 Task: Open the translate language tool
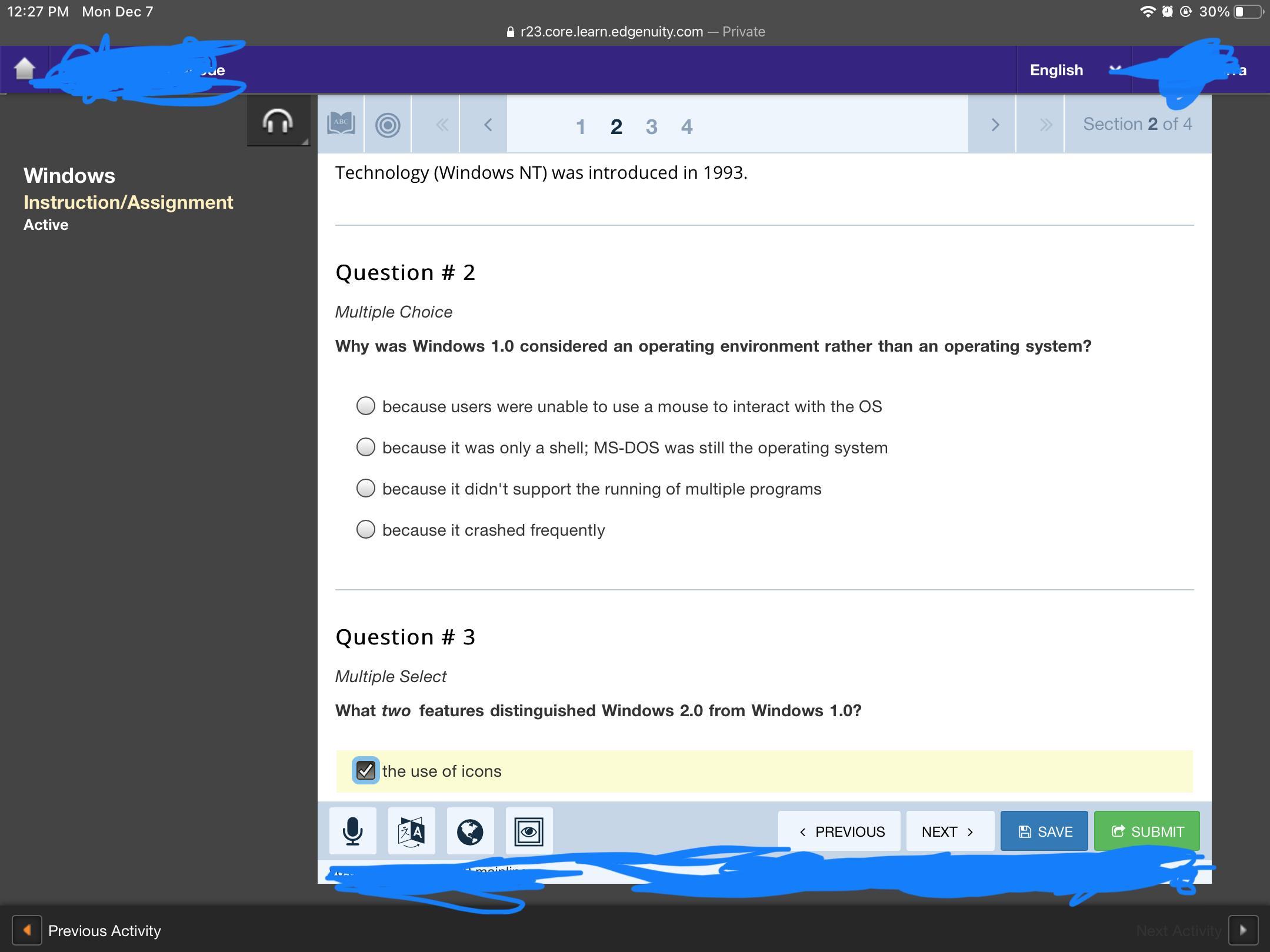(412, 831)
